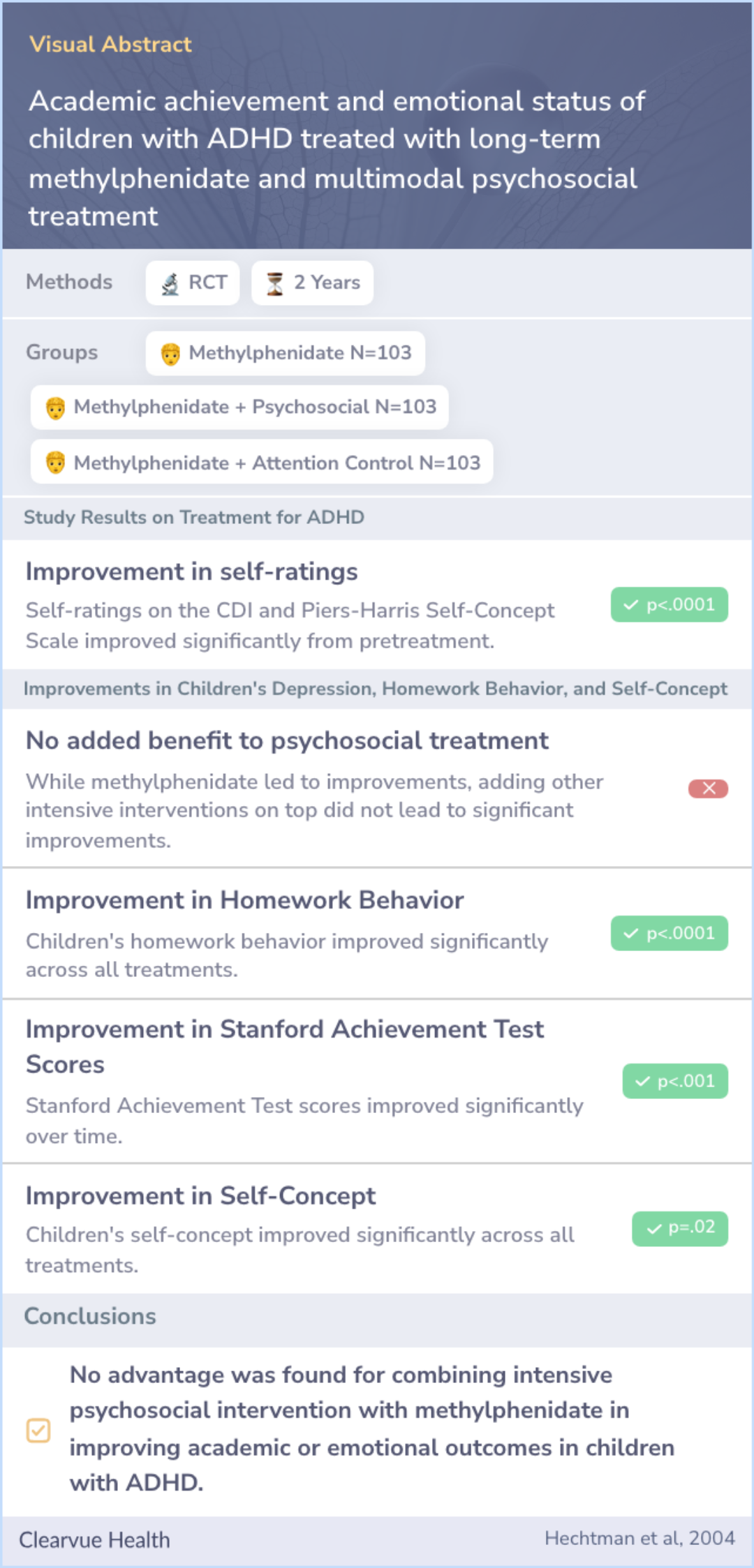Click the Visual Abstract heading label
The width and height of the screenshot is (754, 1568).
110,45
